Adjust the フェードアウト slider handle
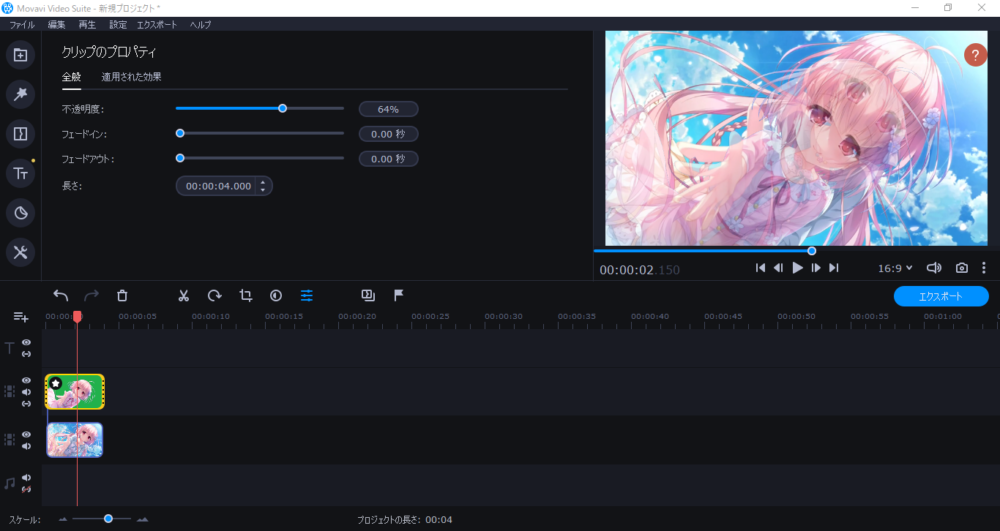1000x531 pixels. [180, 158]
